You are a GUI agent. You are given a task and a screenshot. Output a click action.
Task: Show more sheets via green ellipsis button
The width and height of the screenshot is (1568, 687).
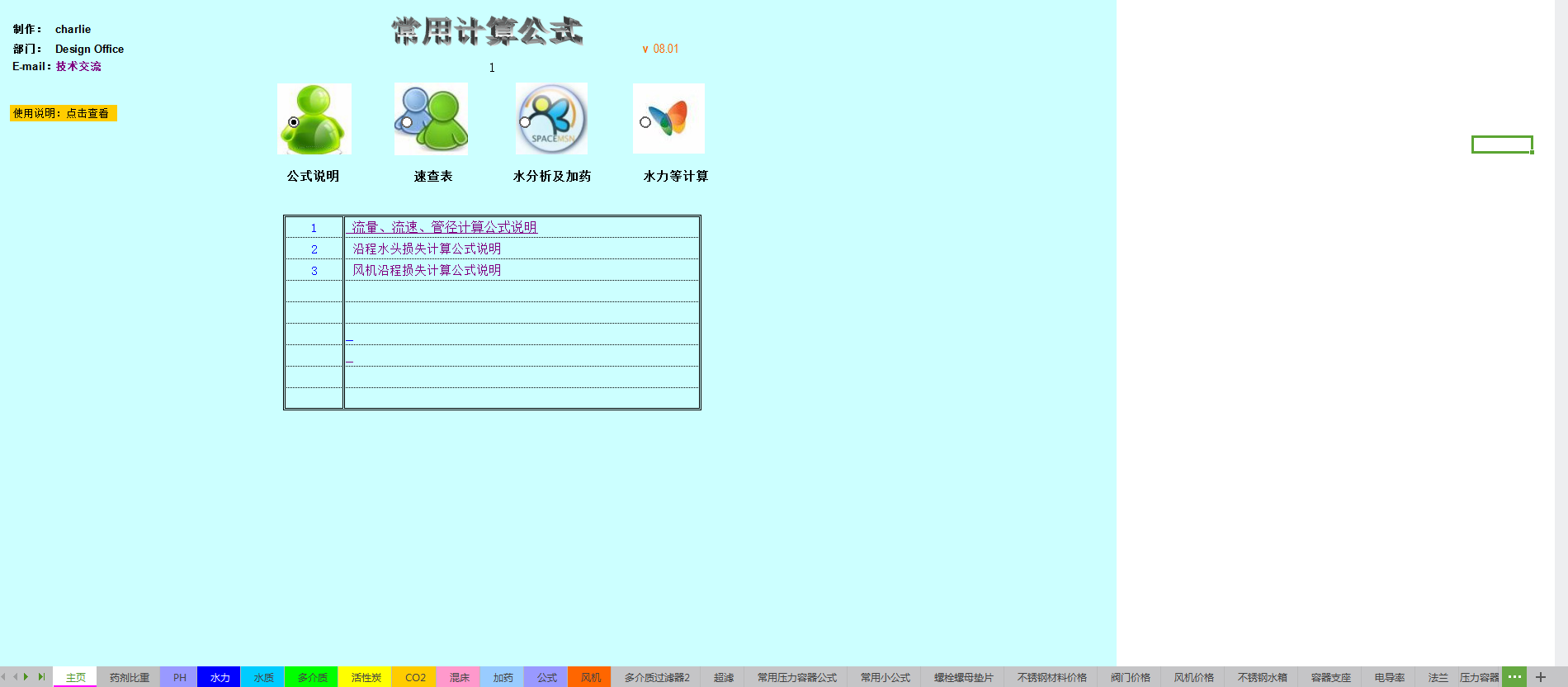click(1514, 677)
